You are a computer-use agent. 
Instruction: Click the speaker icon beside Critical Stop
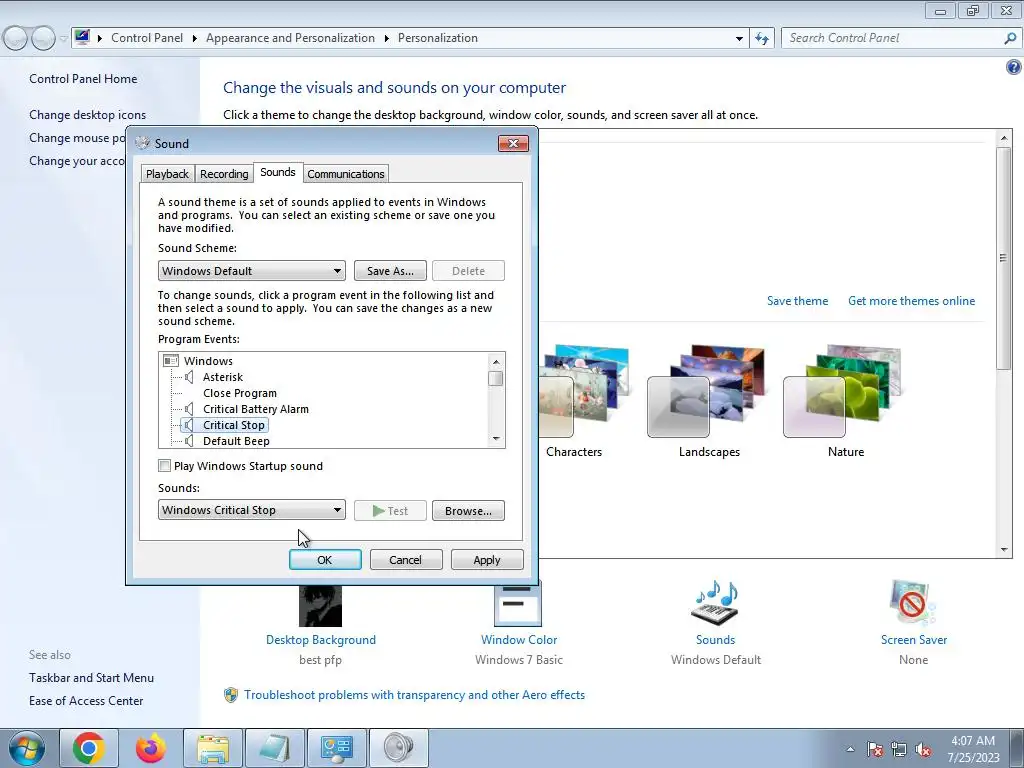click(189, 425)
